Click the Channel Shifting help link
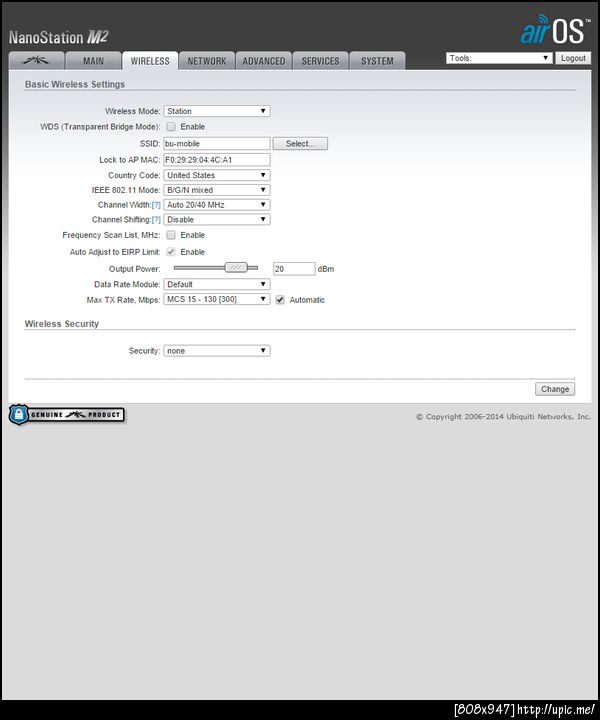The image size is (600, 720). [x=156, y=219]
